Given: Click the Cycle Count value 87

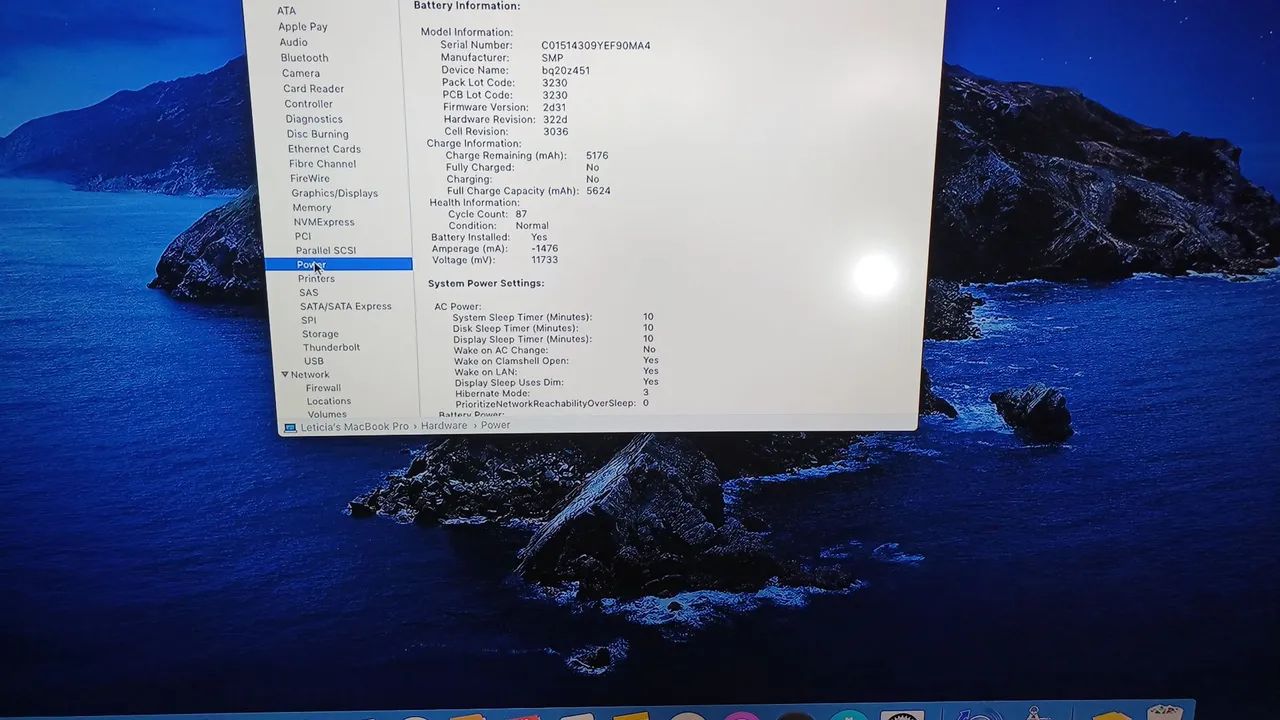Looking at the screenshot, I should [x=521, y=214].
